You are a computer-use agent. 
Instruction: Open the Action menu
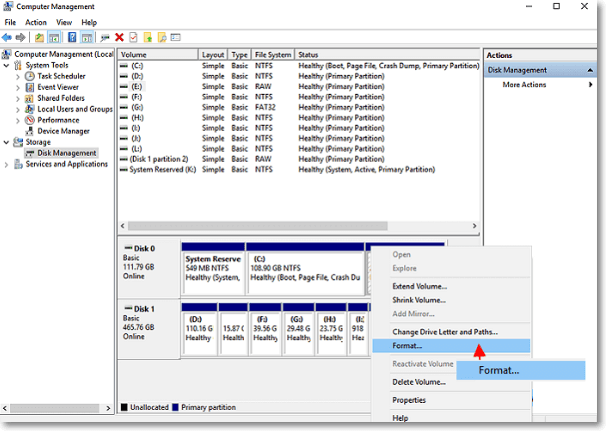[35, 22]
